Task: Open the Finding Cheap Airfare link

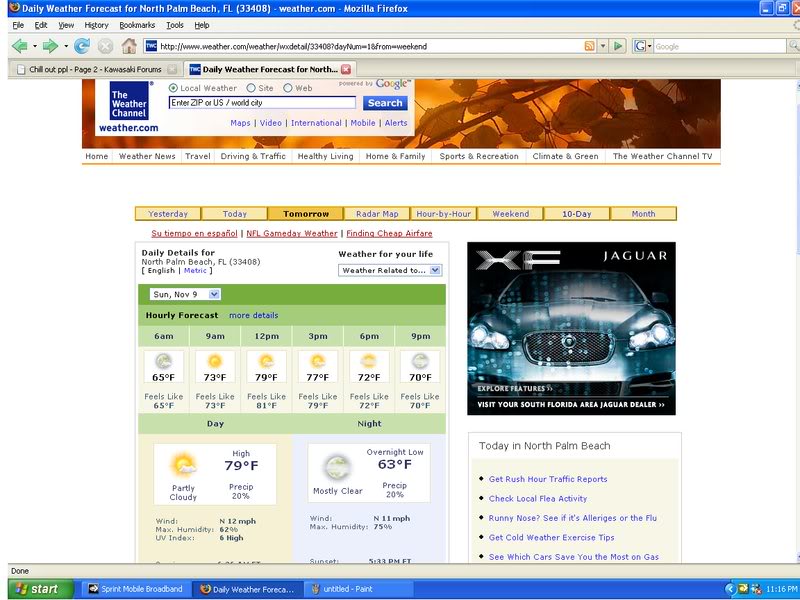Action: [389, 233]
